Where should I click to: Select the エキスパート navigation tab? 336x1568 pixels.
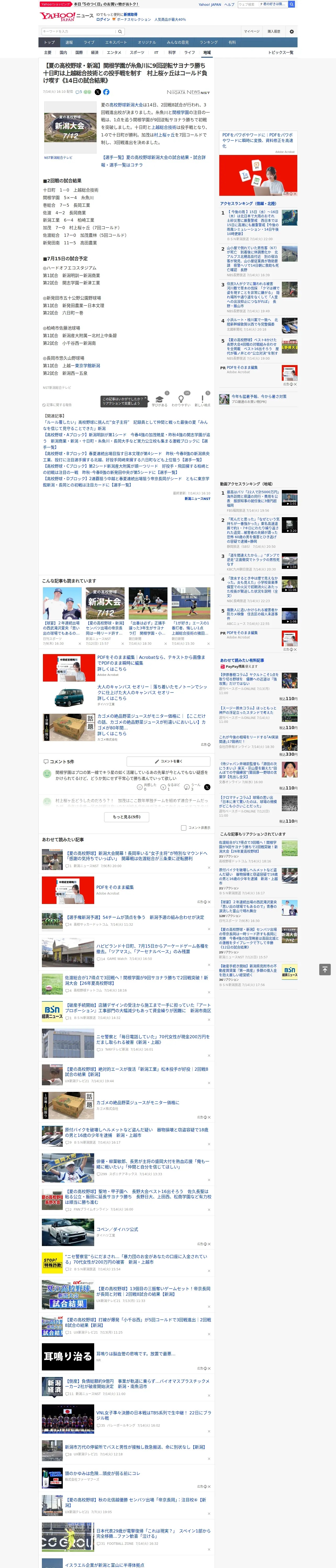click(x=116, y=43)
